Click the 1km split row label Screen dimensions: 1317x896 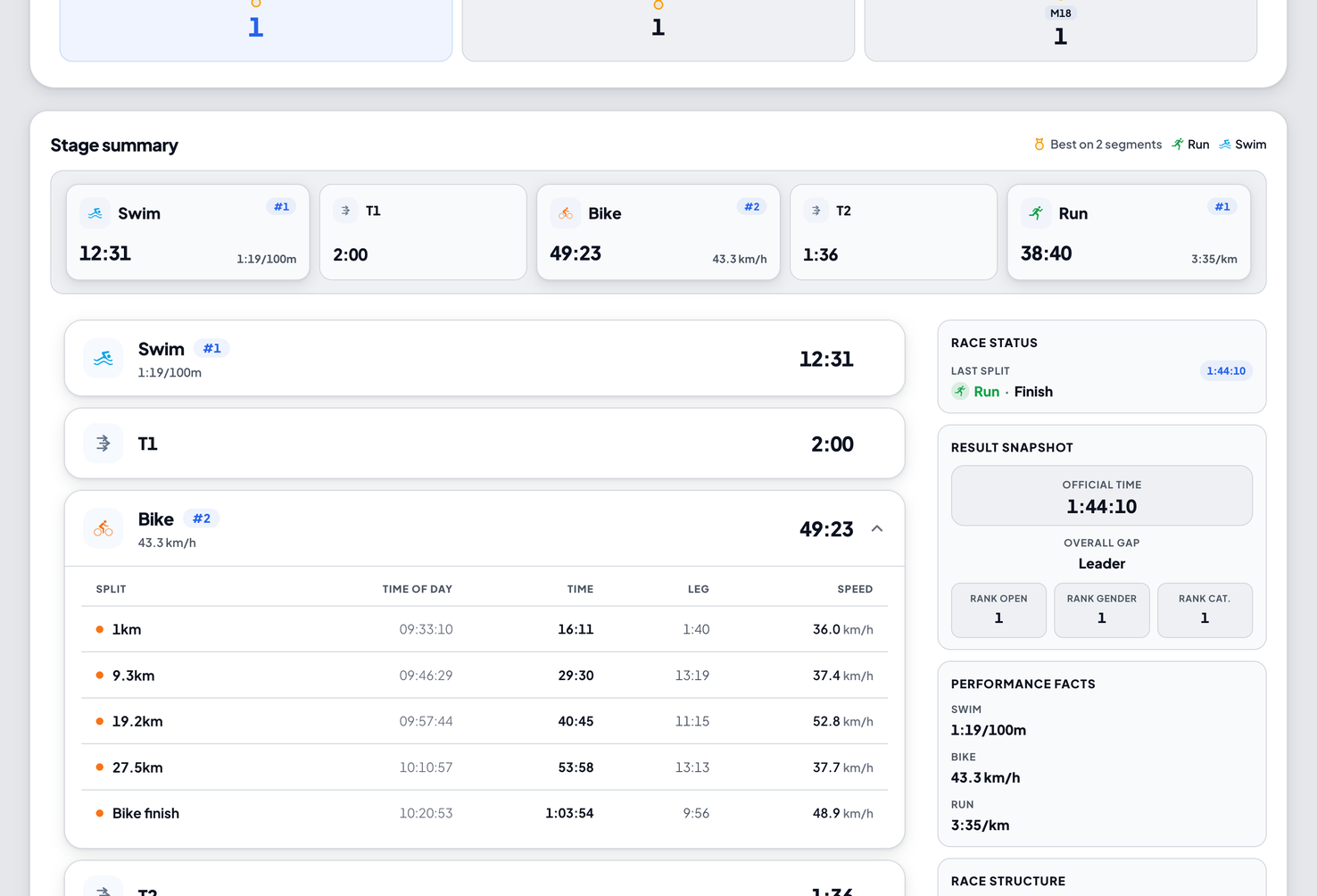[x=127, y=629]
